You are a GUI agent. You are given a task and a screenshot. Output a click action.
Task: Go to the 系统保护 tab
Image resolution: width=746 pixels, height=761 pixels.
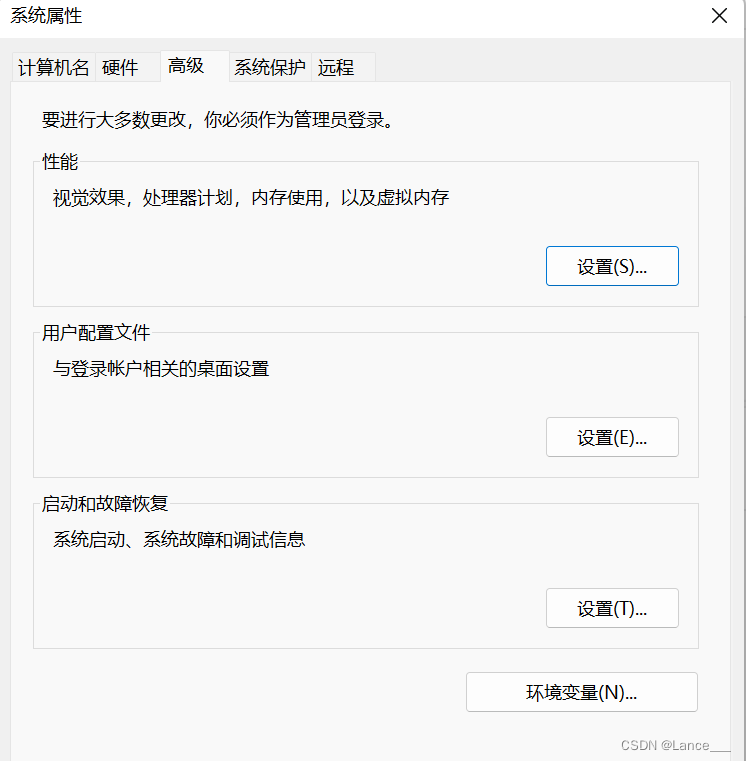point(270,67)
